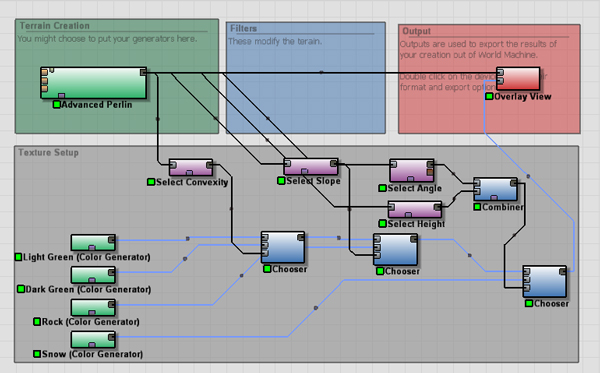Select the Advanced Perlin generator node

coord(94,83)
